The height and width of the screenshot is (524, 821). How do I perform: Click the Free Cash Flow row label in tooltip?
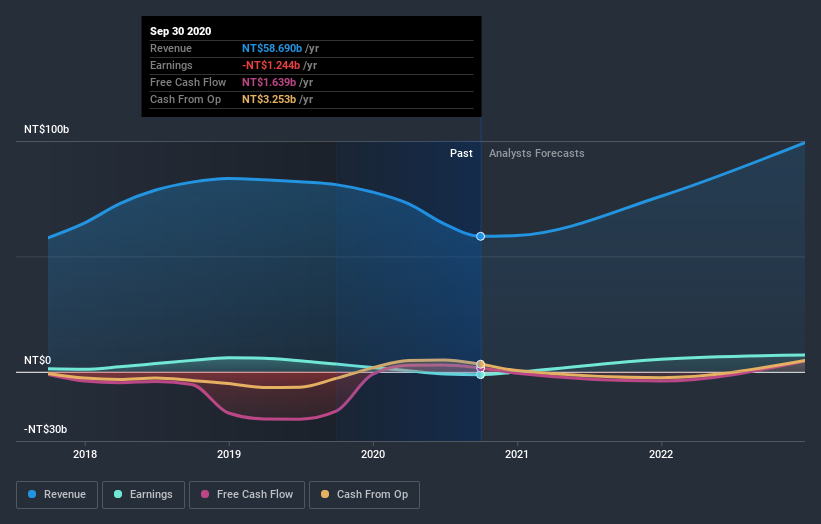click(188, 82)
